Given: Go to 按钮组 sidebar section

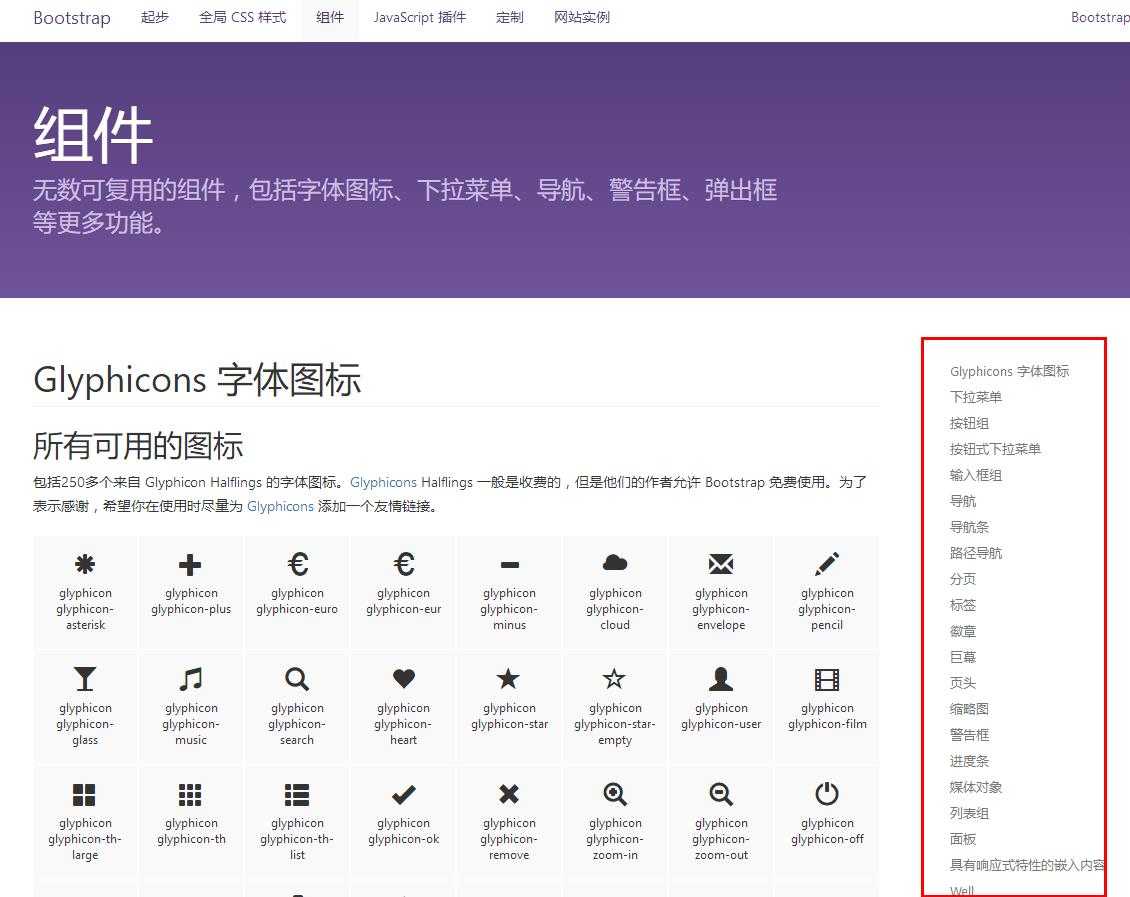Looking at the screenshot, I should click(x=969, y=423).
